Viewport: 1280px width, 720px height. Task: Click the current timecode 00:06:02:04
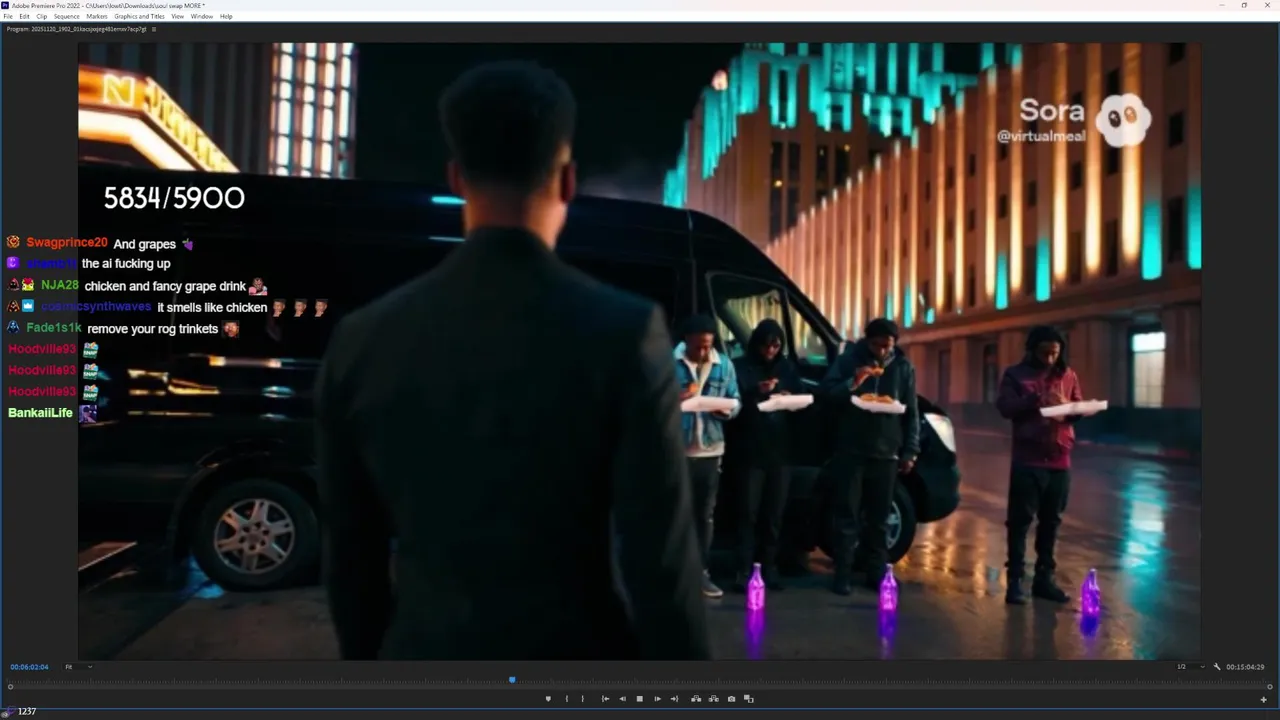point(29,667)
